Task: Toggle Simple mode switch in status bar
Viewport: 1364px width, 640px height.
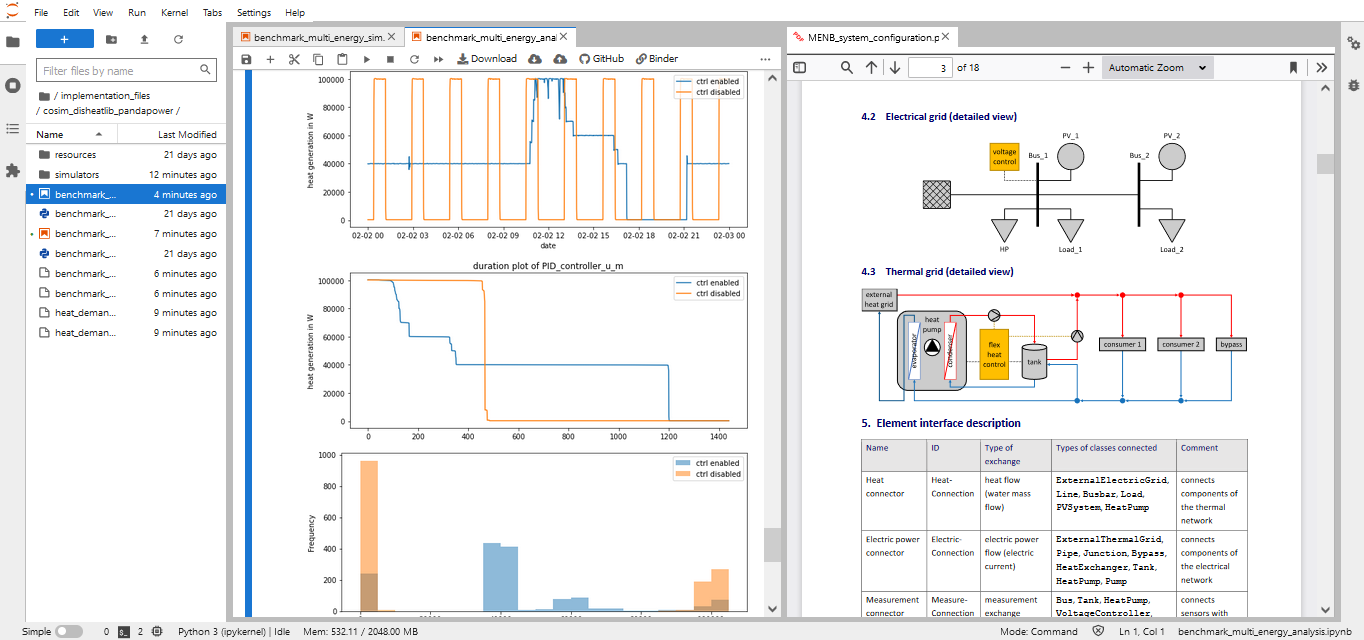Action: coord(69,632)
